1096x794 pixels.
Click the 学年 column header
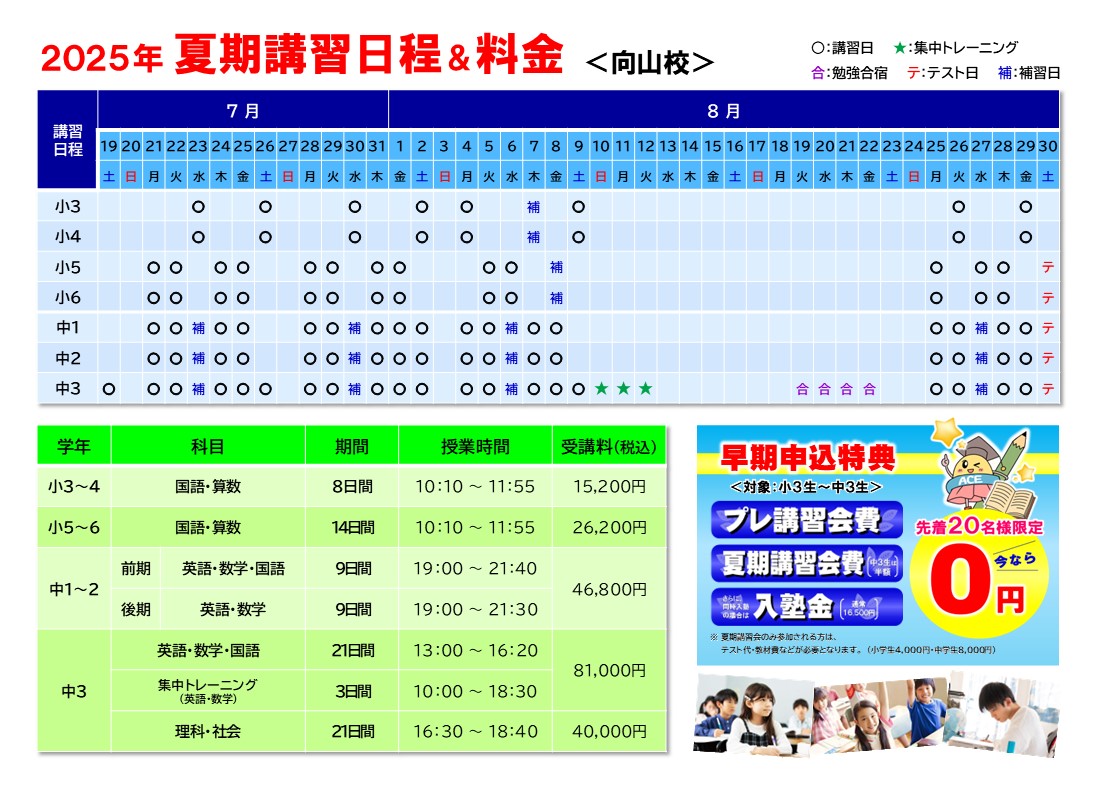[x=74, y=446]
